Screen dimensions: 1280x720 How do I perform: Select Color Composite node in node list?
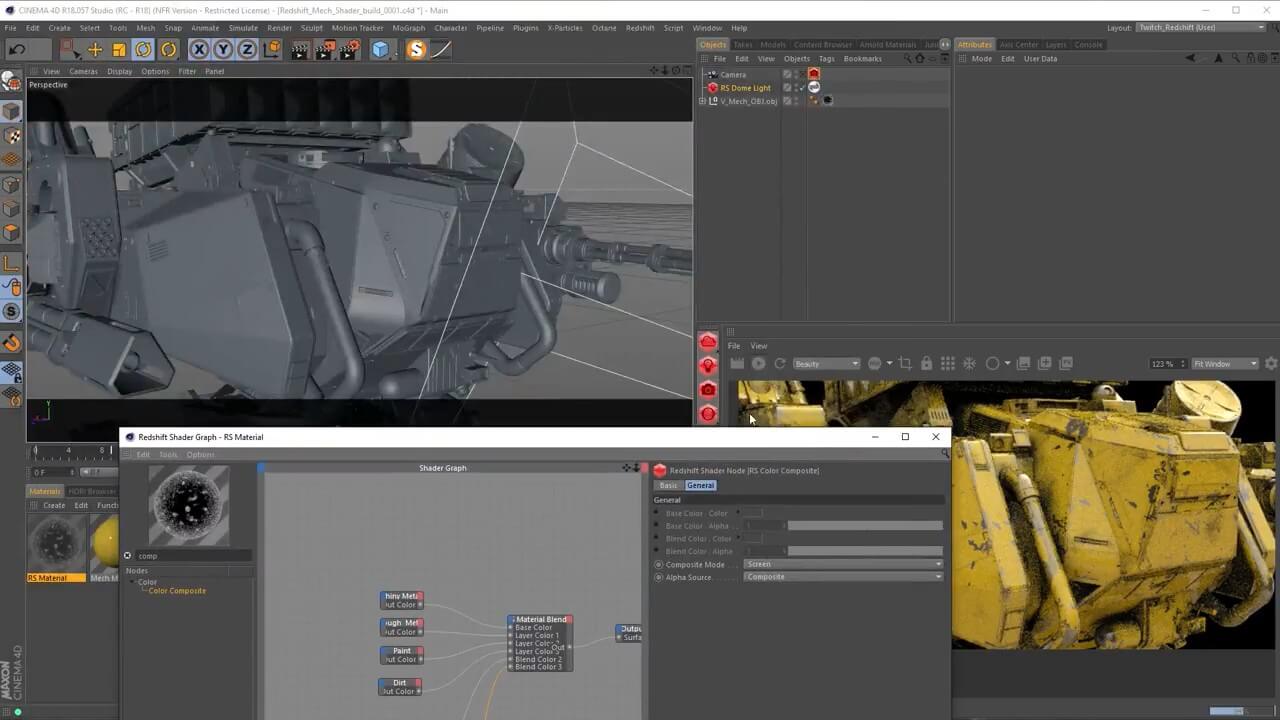pos(177,591)
